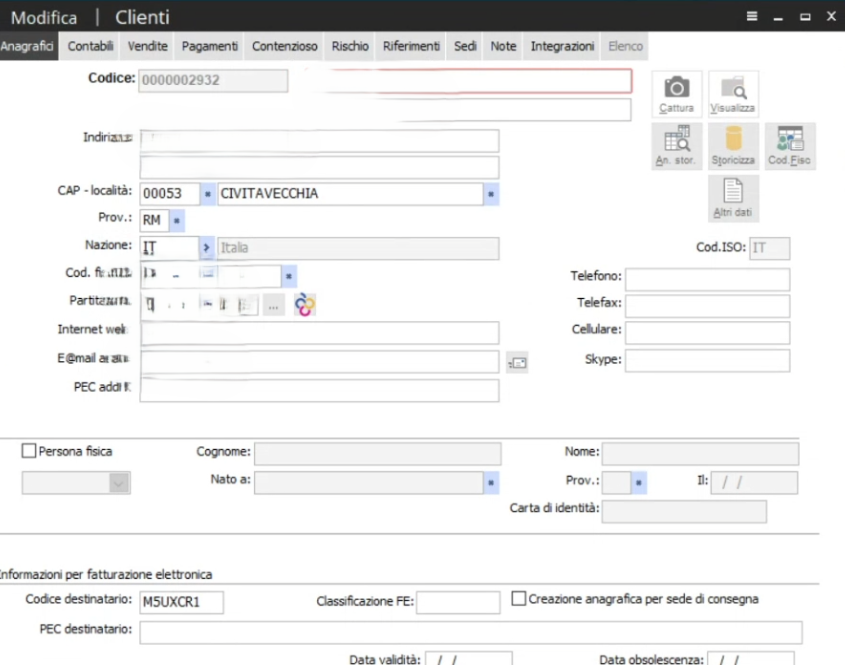
Task: Click lookup button next to Nato a field
Action: (x=491, y=483)
